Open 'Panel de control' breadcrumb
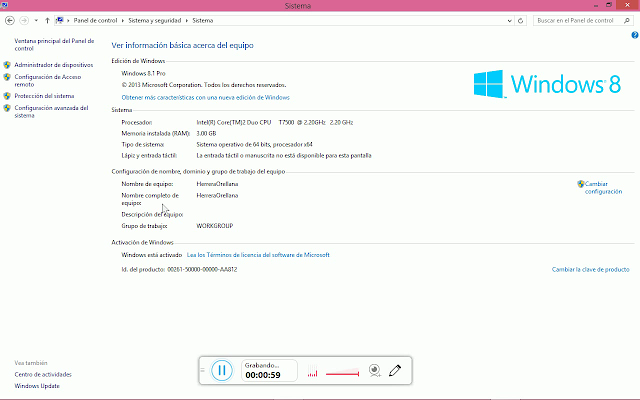The height and width of the screenshot is (400, 640). (96, 20)
